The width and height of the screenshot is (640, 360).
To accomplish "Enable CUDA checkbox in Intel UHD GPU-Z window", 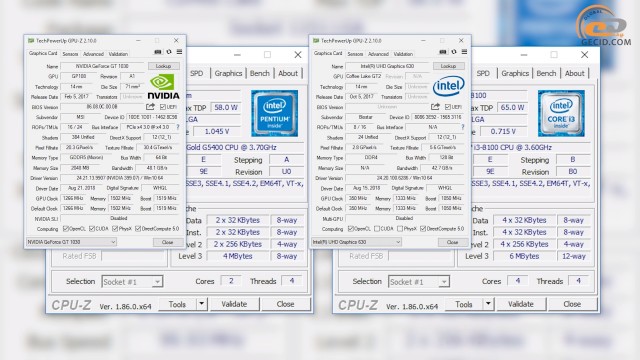I will [x=377, y=229].
